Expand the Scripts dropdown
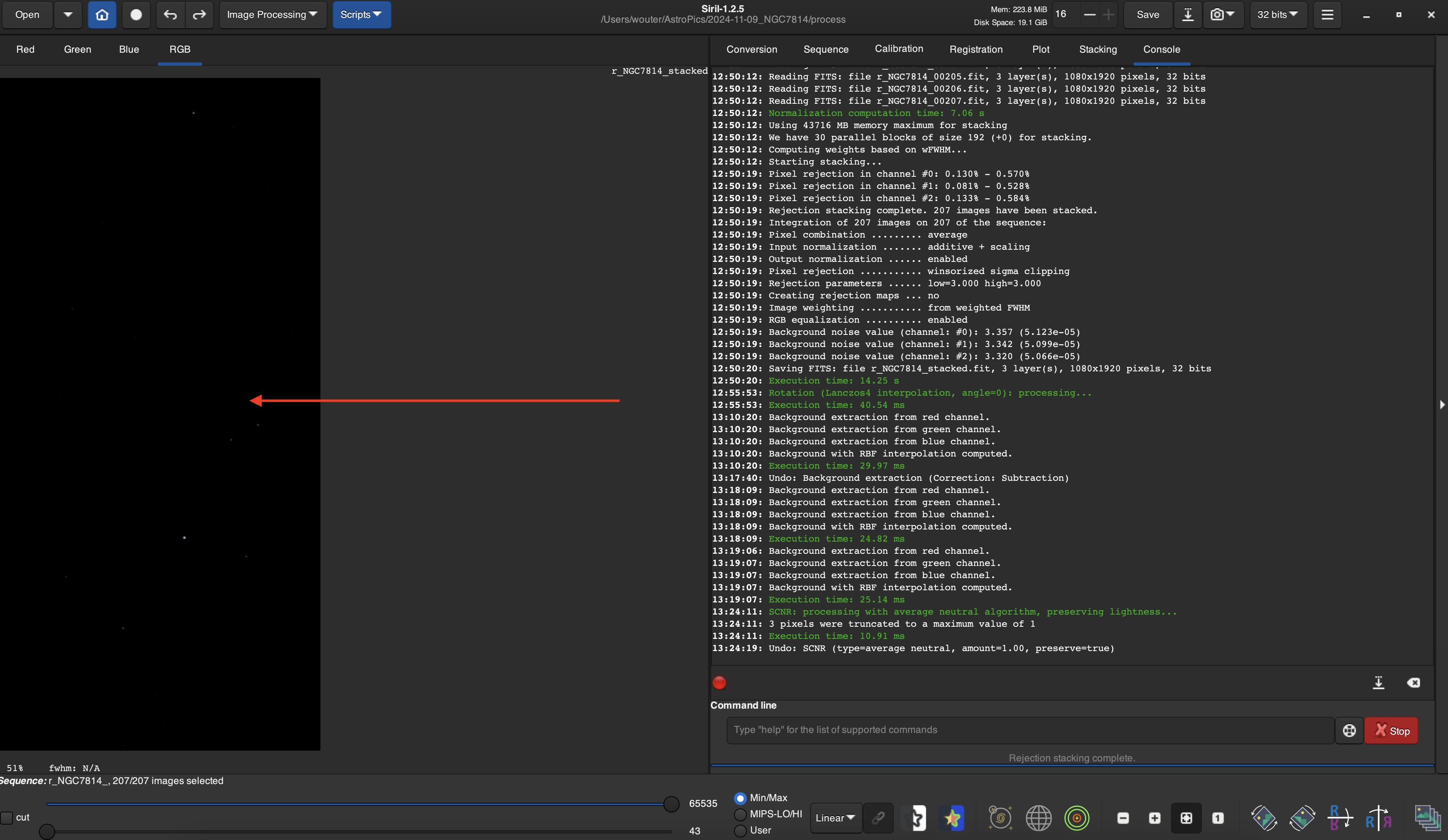The height and width of the screenshot is (840, 1448). [x=361, y=15]
